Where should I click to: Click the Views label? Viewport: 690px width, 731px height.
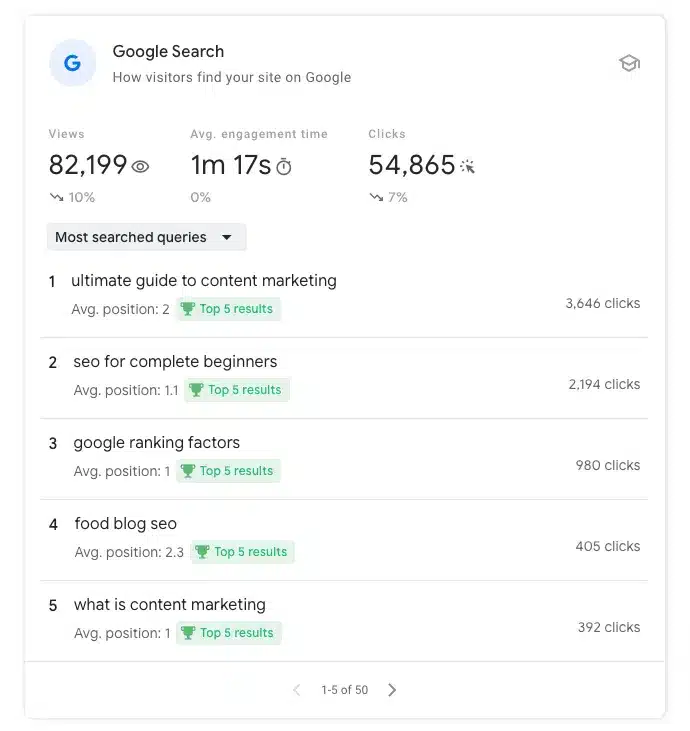[67, 134]
